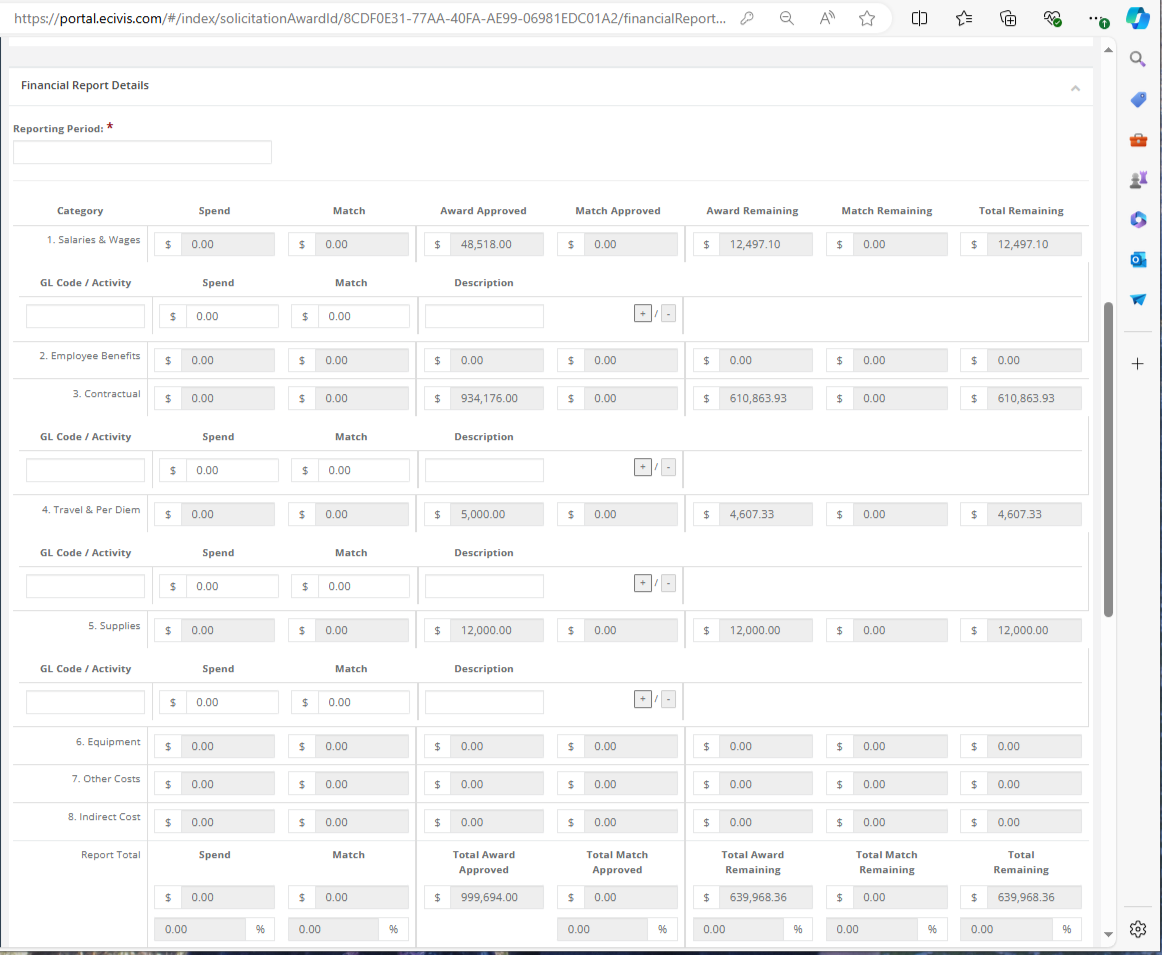Open Drop via the paper plane icon

(1137, 298)
